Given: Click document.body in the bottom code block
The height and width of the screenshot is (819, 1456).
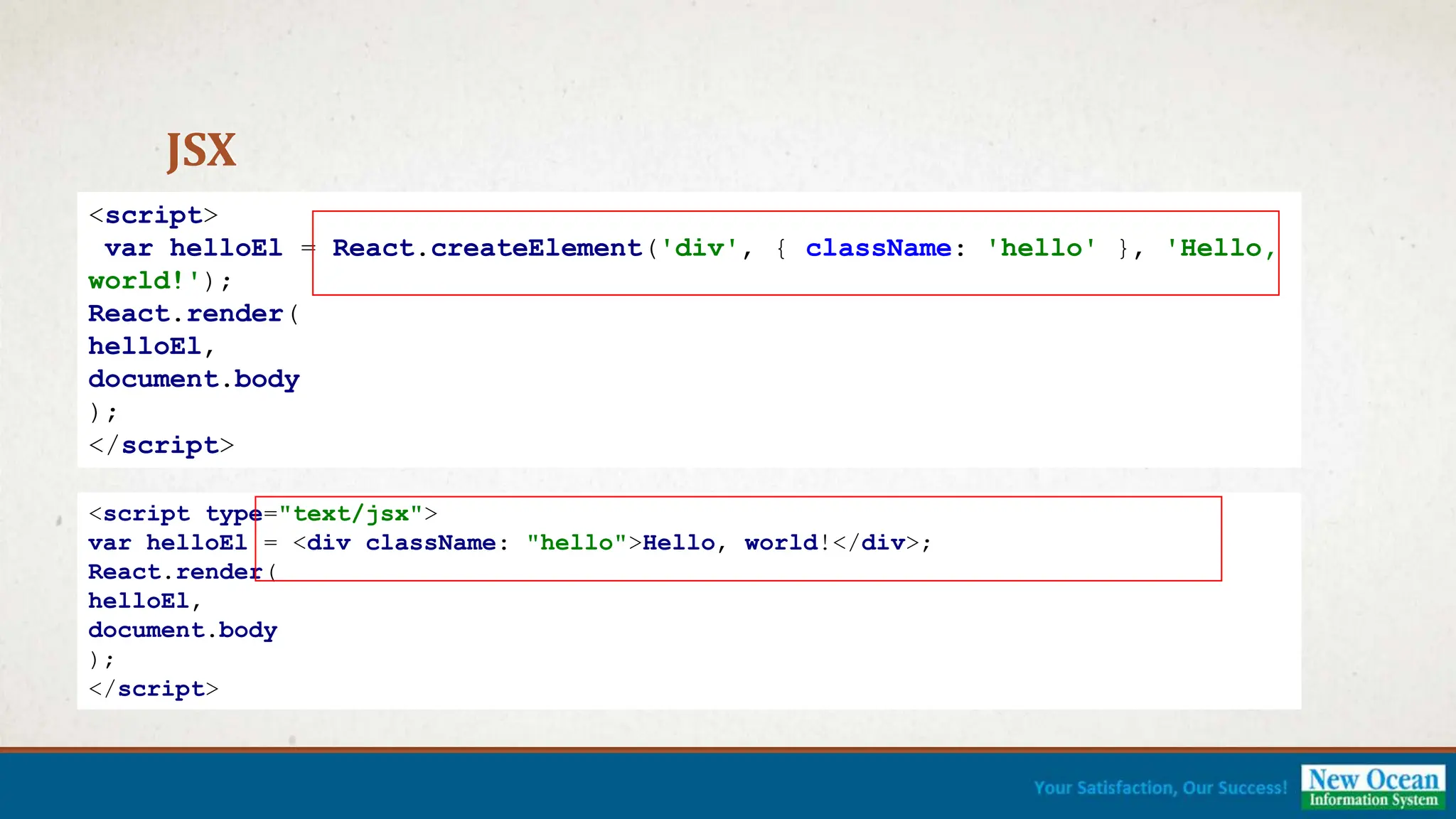Looking at the screenshot, I should pos(183,630).
